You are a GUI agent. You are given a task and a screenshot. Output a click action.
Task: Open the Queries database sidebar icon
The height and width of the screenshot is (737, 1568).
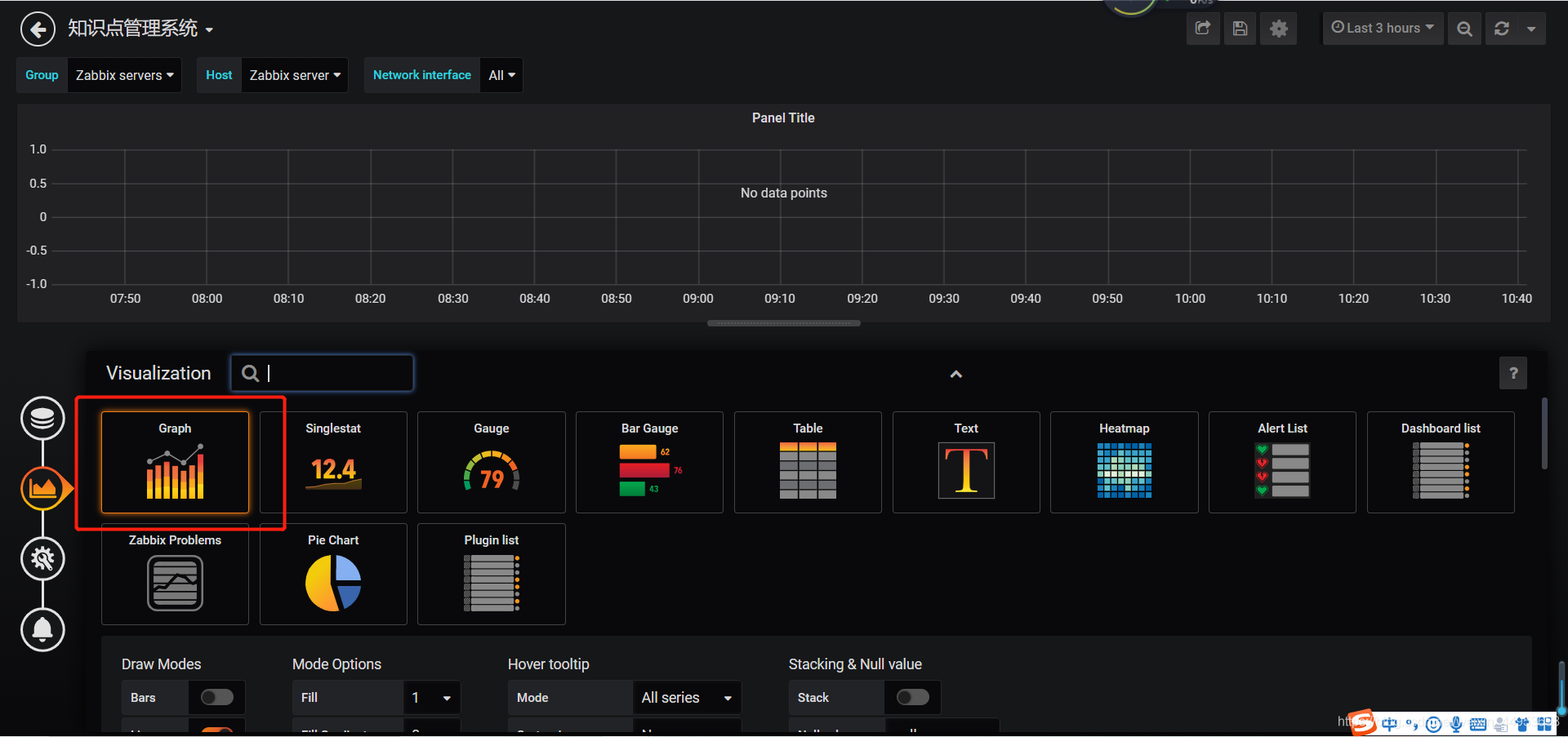[x=42, y=418]
